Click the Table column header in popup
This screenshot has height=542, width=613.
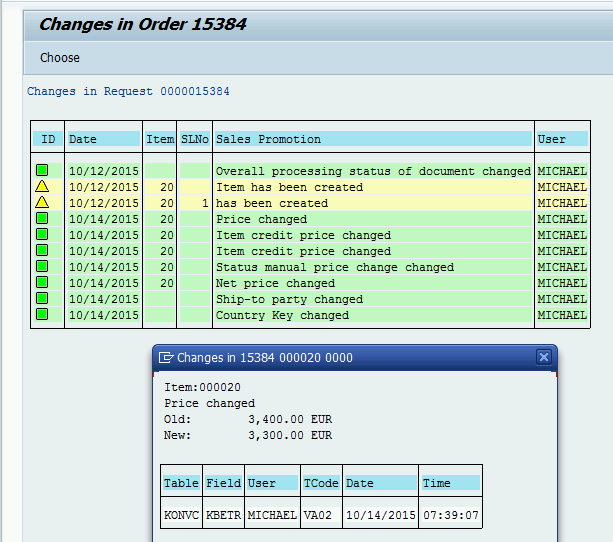pyautogui.click(x=181, y=483)
